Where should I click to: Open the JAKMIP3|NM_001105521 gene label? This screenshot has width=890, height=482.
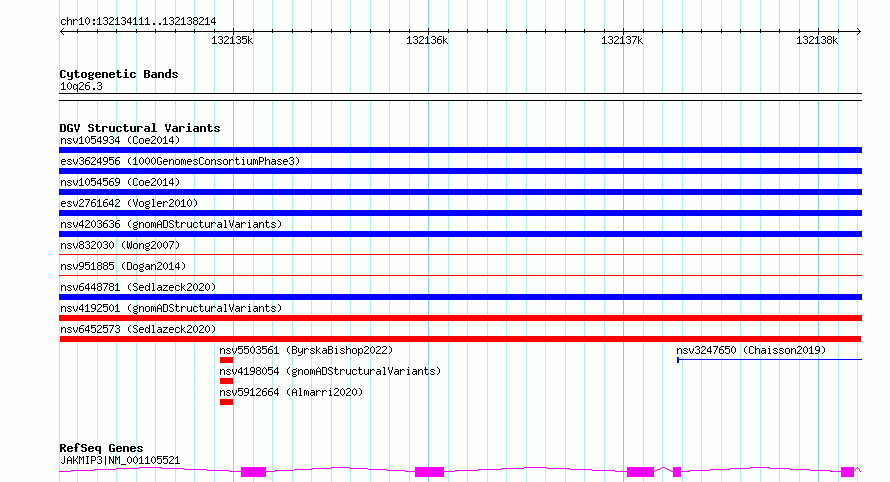click(120, 460)
